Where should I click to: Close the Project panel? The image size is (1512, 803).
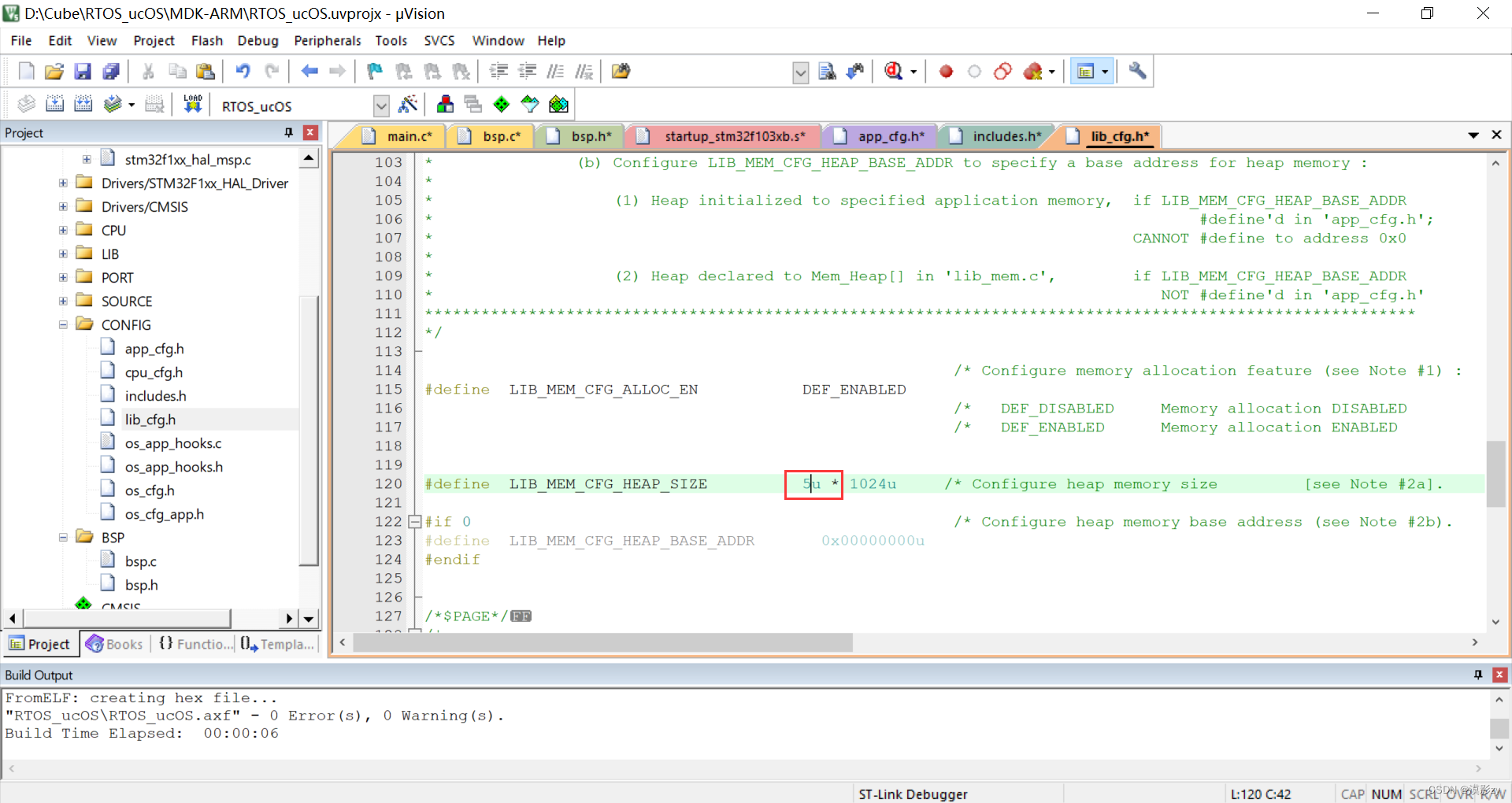click(x=310, y=132)
